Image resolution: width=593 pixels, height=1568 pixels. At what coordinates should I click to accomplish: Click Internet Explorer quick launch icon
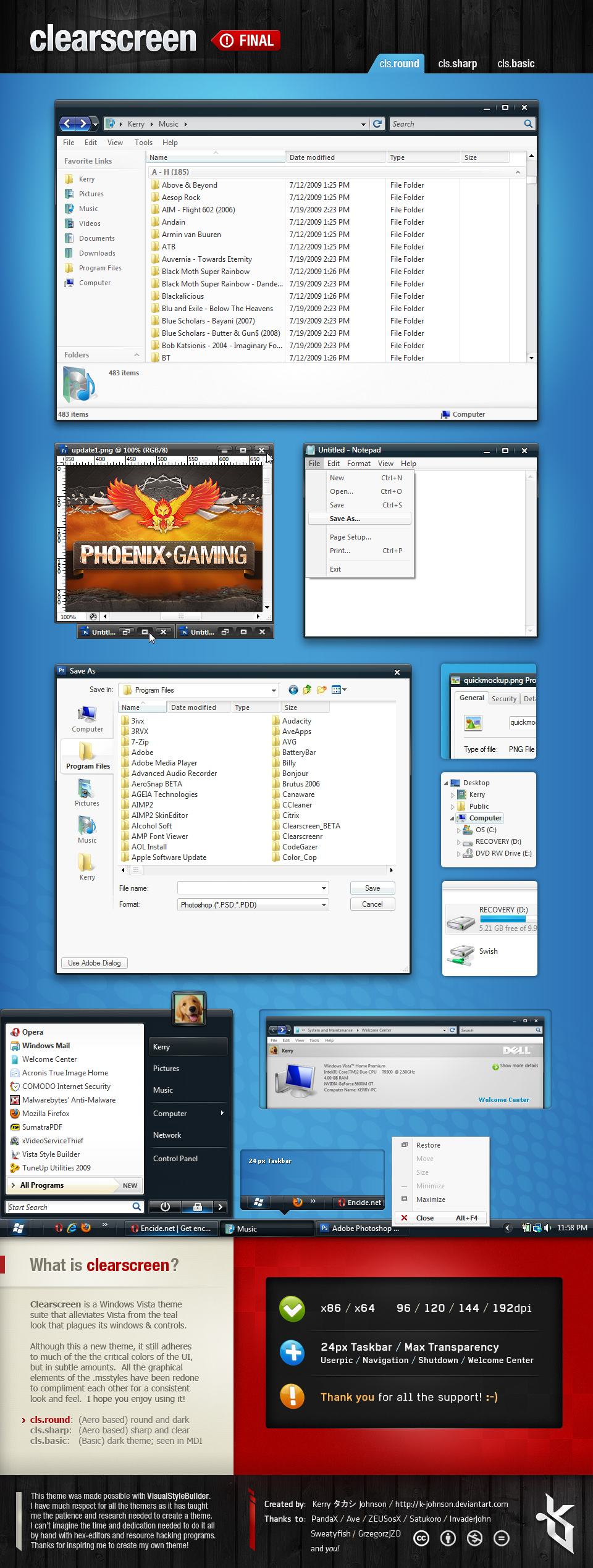point(72,1228)
